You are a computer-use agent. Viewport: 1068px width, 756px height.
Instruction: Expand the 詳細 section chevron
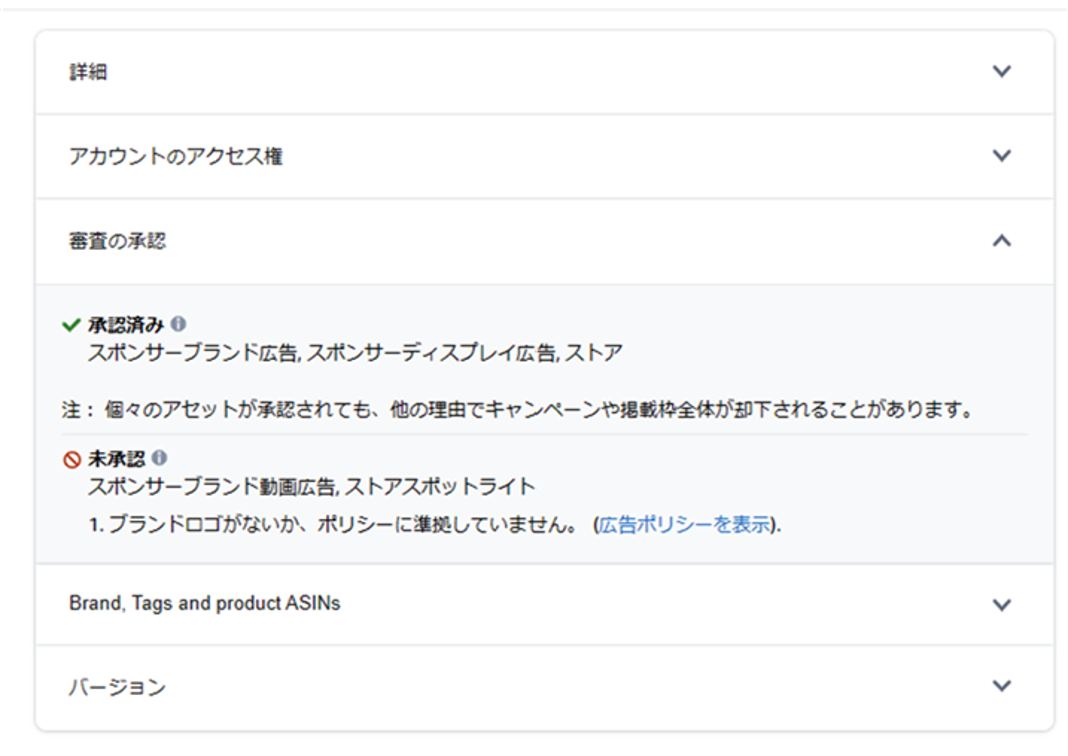(x=1001, y=72)
